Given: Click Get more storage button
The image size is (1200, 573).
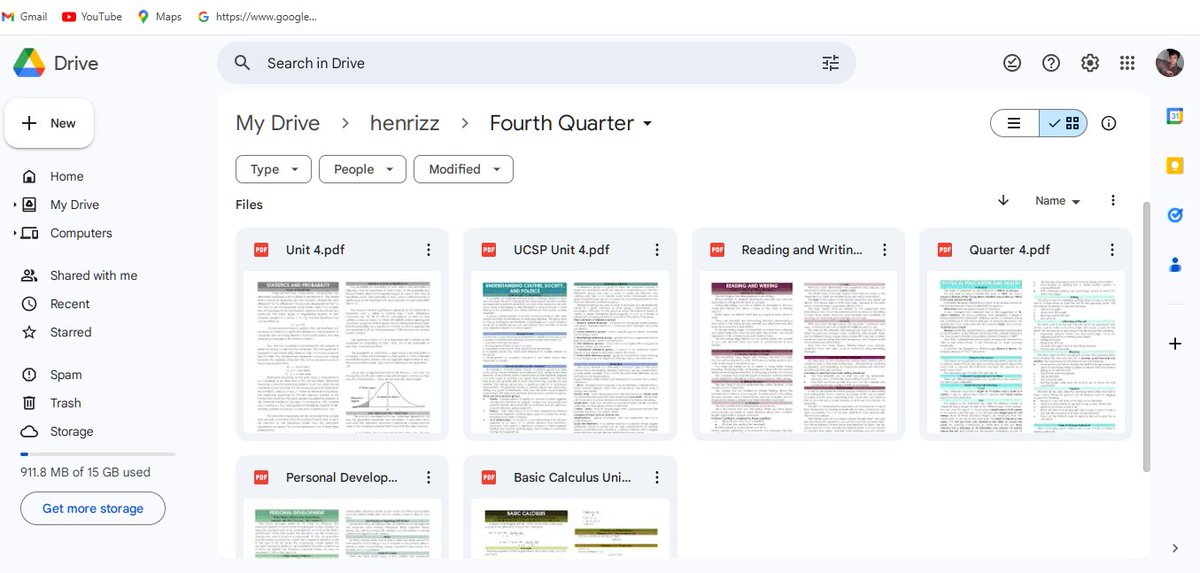Looking at the screenshot, I should click(93, 508).
